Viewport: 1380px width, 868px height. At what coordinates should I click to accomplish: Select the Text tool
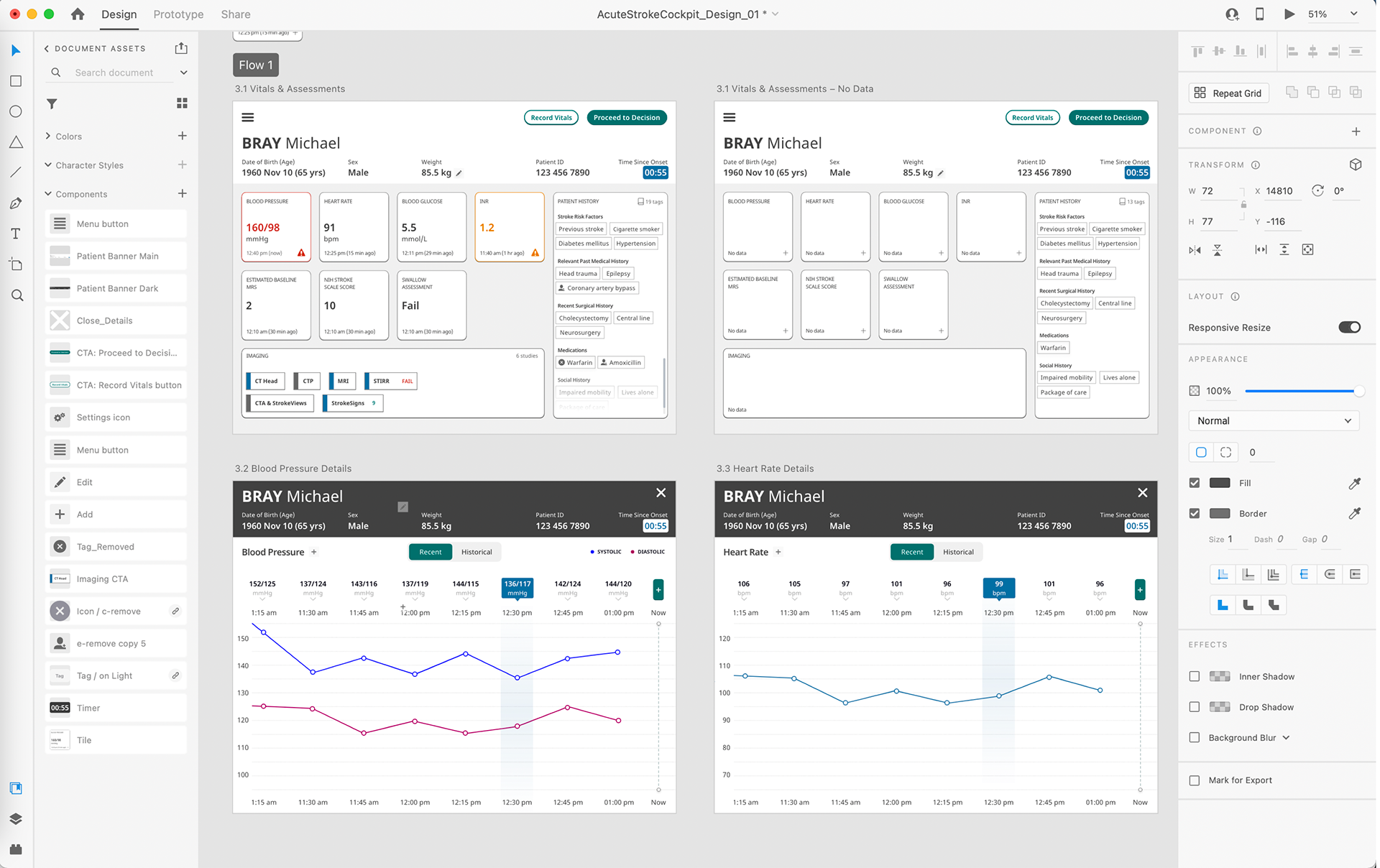pos(16,234)
